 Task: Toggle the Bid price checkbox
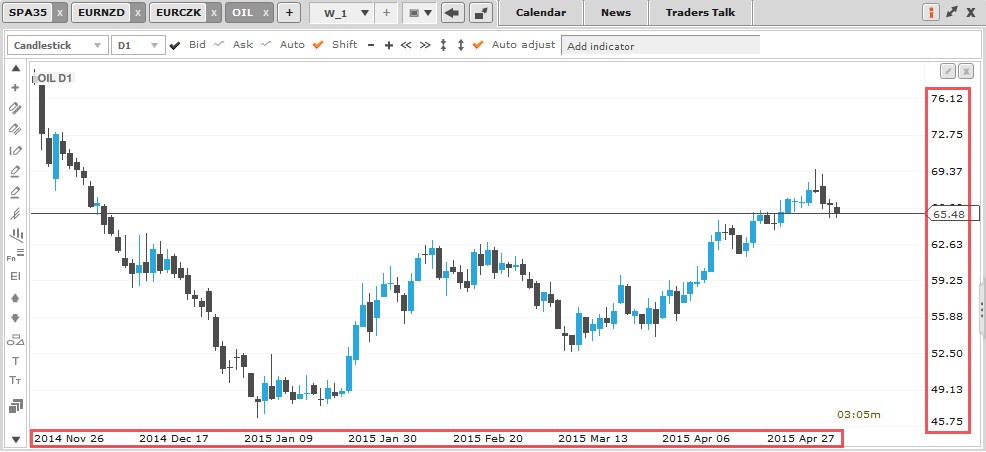[176, 45]
